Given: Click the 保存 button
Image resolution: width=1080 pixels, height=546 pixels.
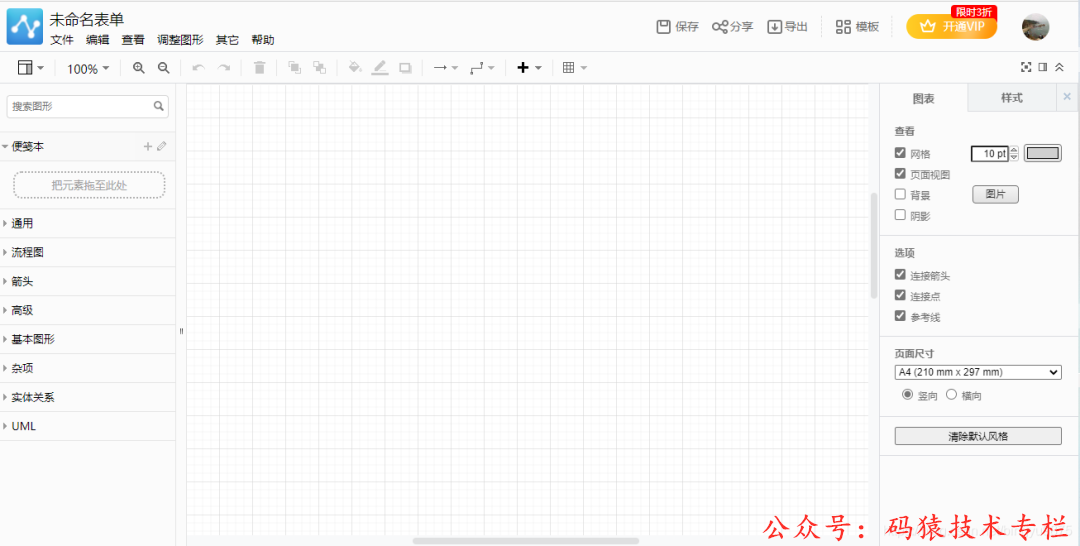Looking at the screenshot, I should (x=678, y=27).
